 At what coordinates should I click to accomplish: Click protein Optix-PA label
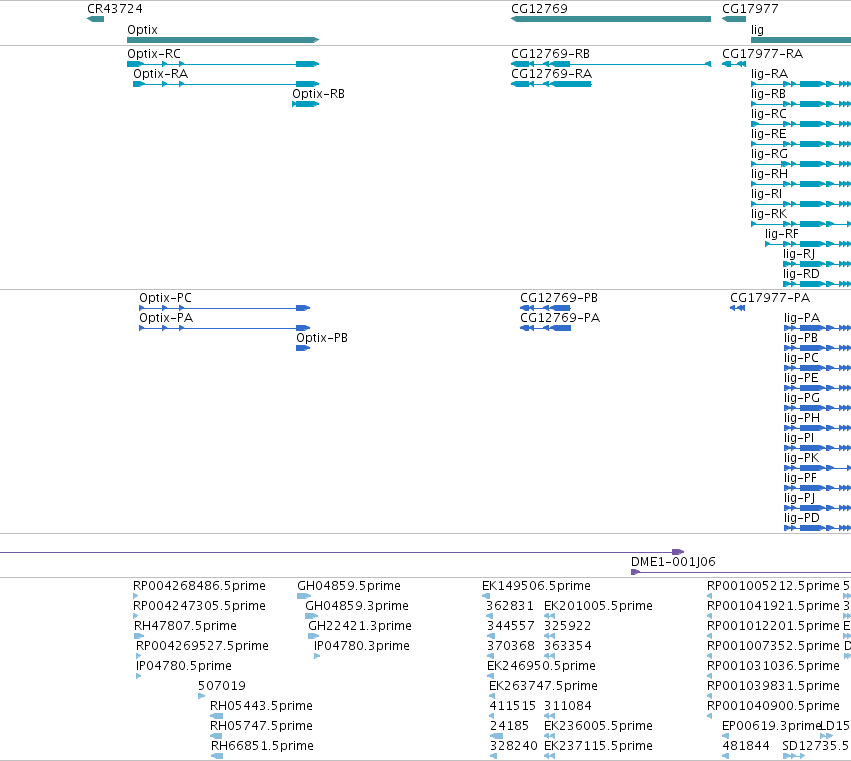click(x=166, y=318)
